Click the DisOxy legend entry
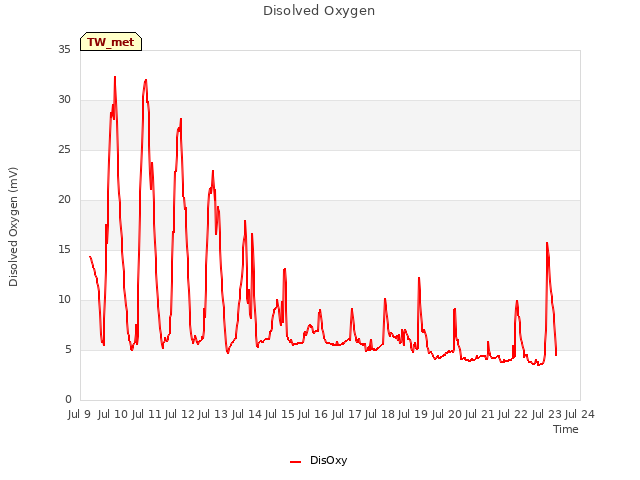Screen dimensions: 640x480 click(318, 460)
